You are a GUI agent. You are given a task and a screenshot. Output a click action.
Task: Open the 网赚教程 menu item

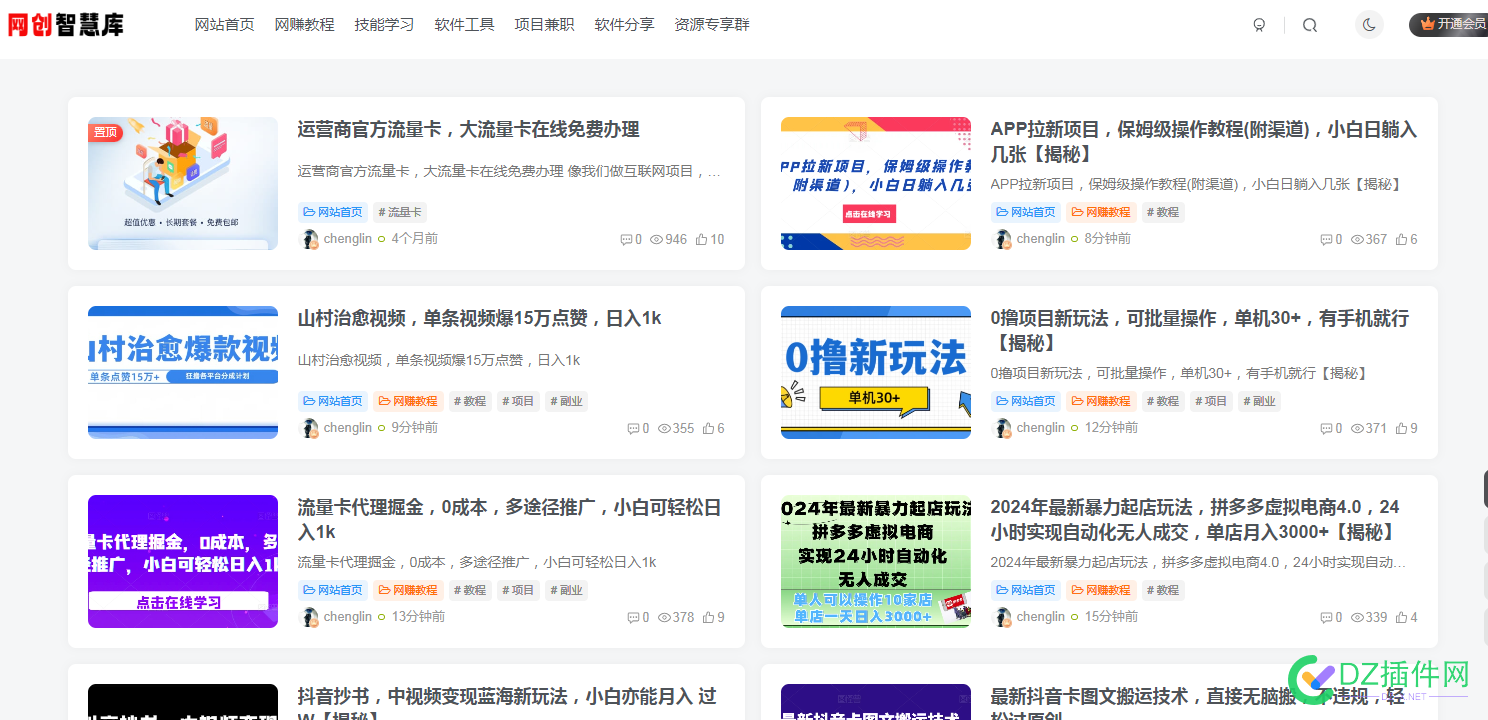pyautogui.click(x=304, y=24)
